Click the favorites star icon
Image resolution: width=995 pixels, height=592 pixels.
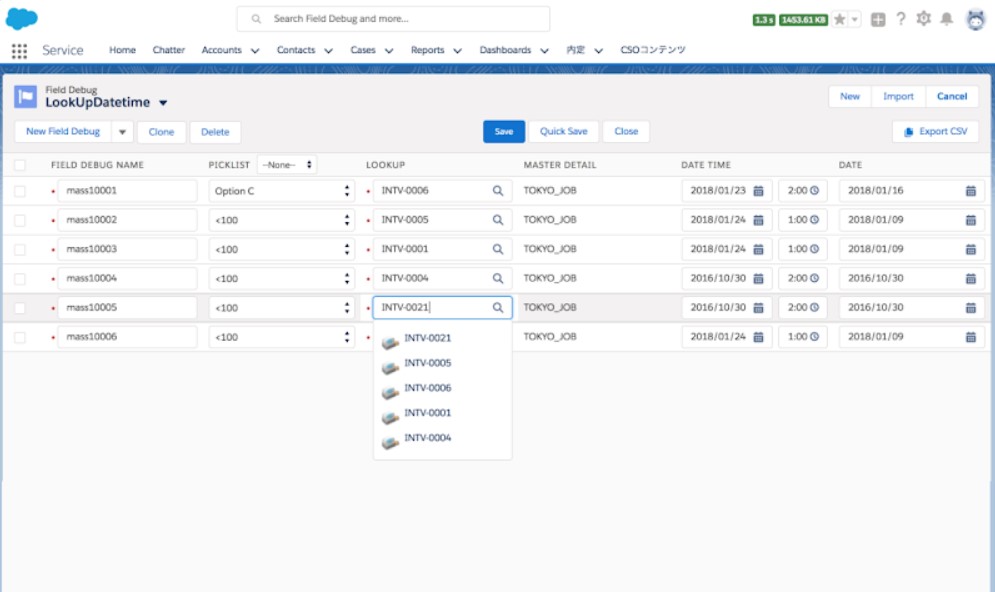840,20
